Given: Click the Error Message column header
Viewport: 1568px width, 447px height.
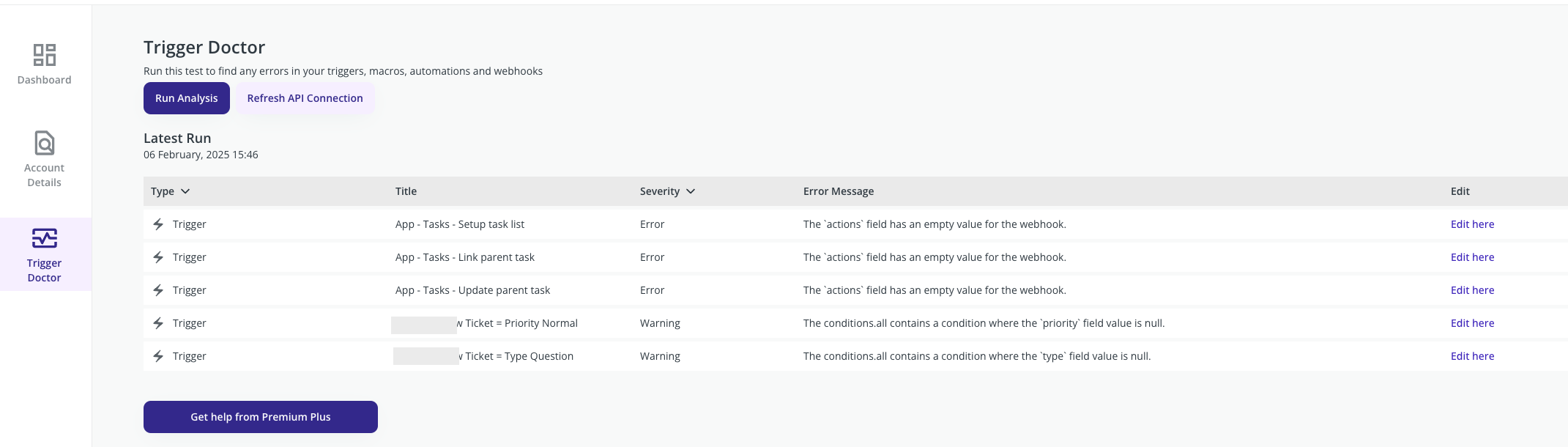Looking at the screenshot, I should pos(839,191).
